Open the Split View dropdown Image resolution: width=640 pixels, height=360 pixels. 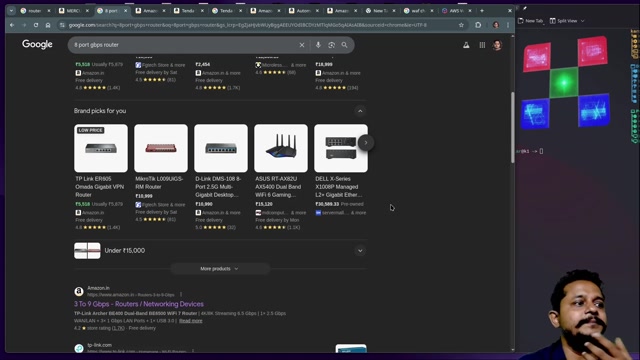567,20
